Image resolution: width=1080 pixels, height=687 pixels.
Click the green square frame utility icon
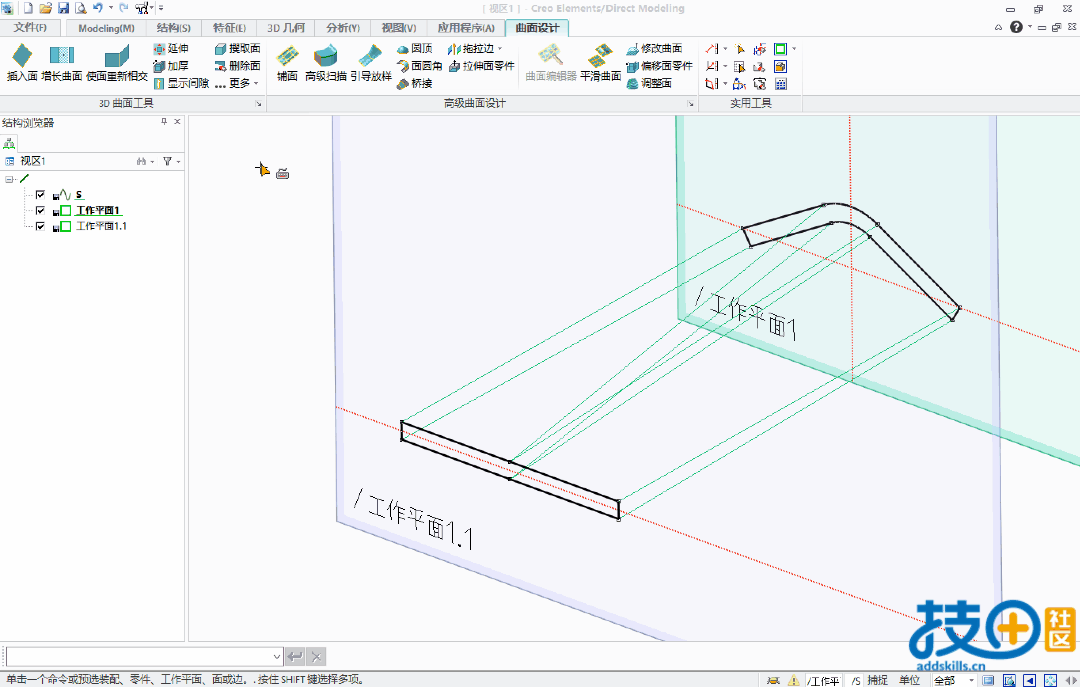click(780, 48)
